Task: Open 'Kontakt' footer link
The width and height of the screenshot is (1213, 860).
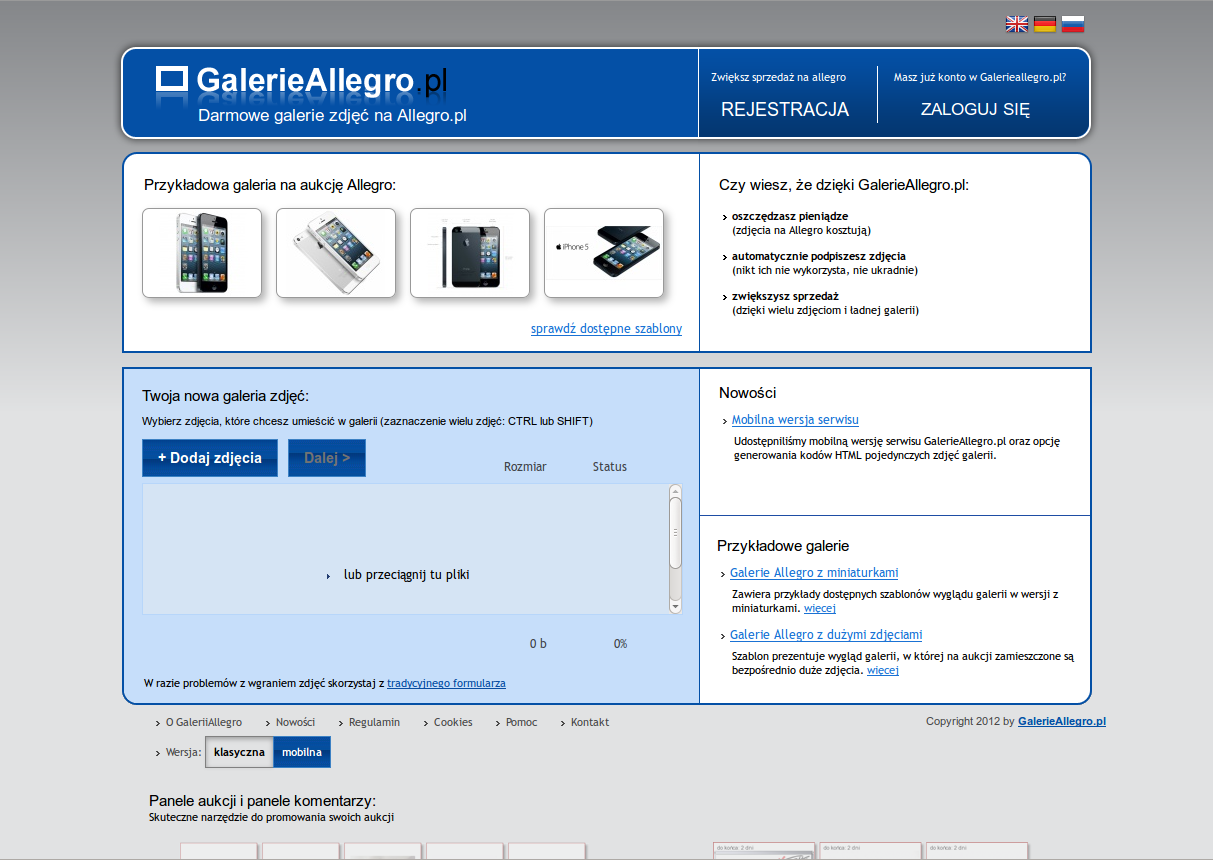Action: (590, 722)
